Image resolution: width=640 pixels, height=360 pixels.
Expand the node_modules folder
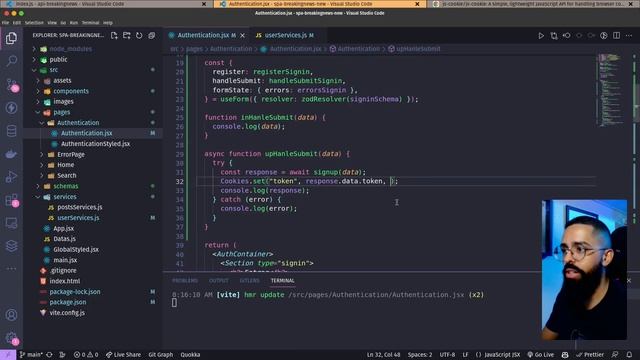pyautogui.click(x=71, y=49)
